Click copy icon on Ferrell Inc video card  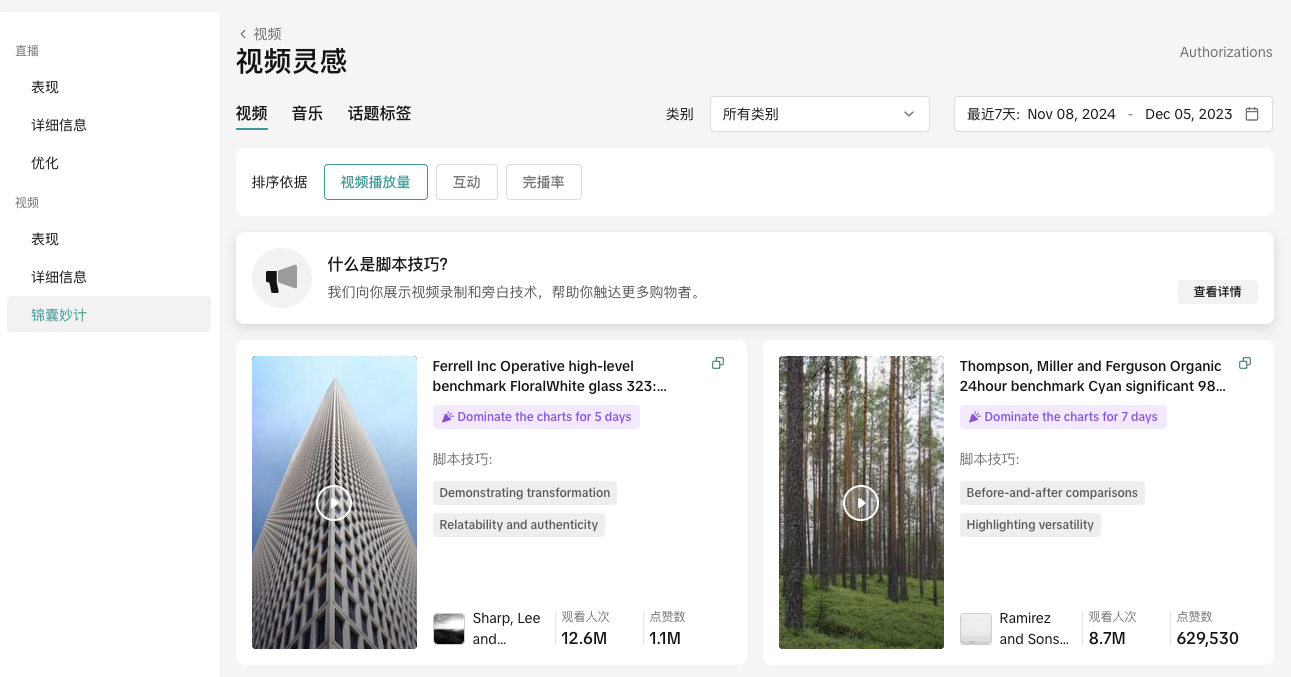point(717,363)
